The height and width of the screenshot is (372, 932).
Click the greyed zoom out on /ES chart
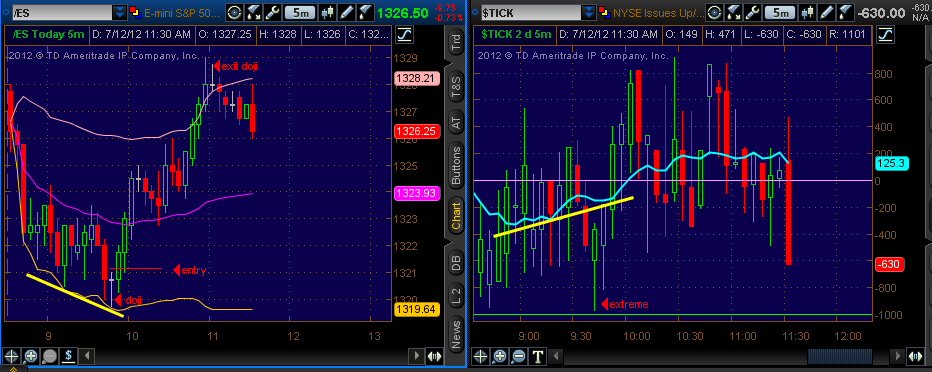click(x=49, y=357)
